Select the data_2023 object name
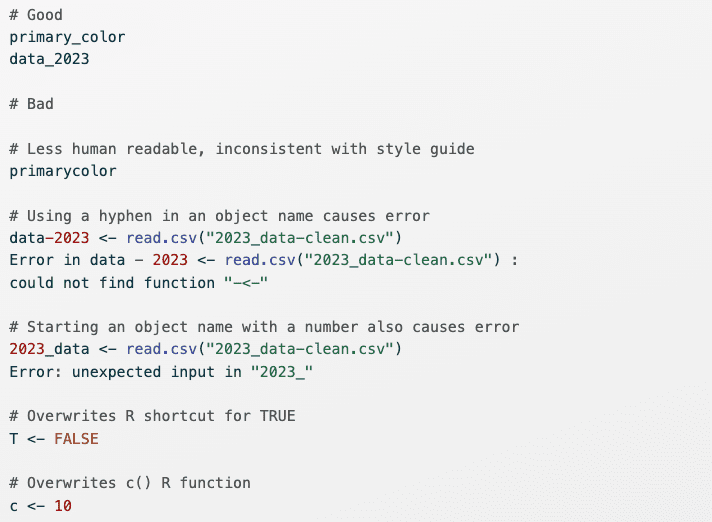 [49, 59]
